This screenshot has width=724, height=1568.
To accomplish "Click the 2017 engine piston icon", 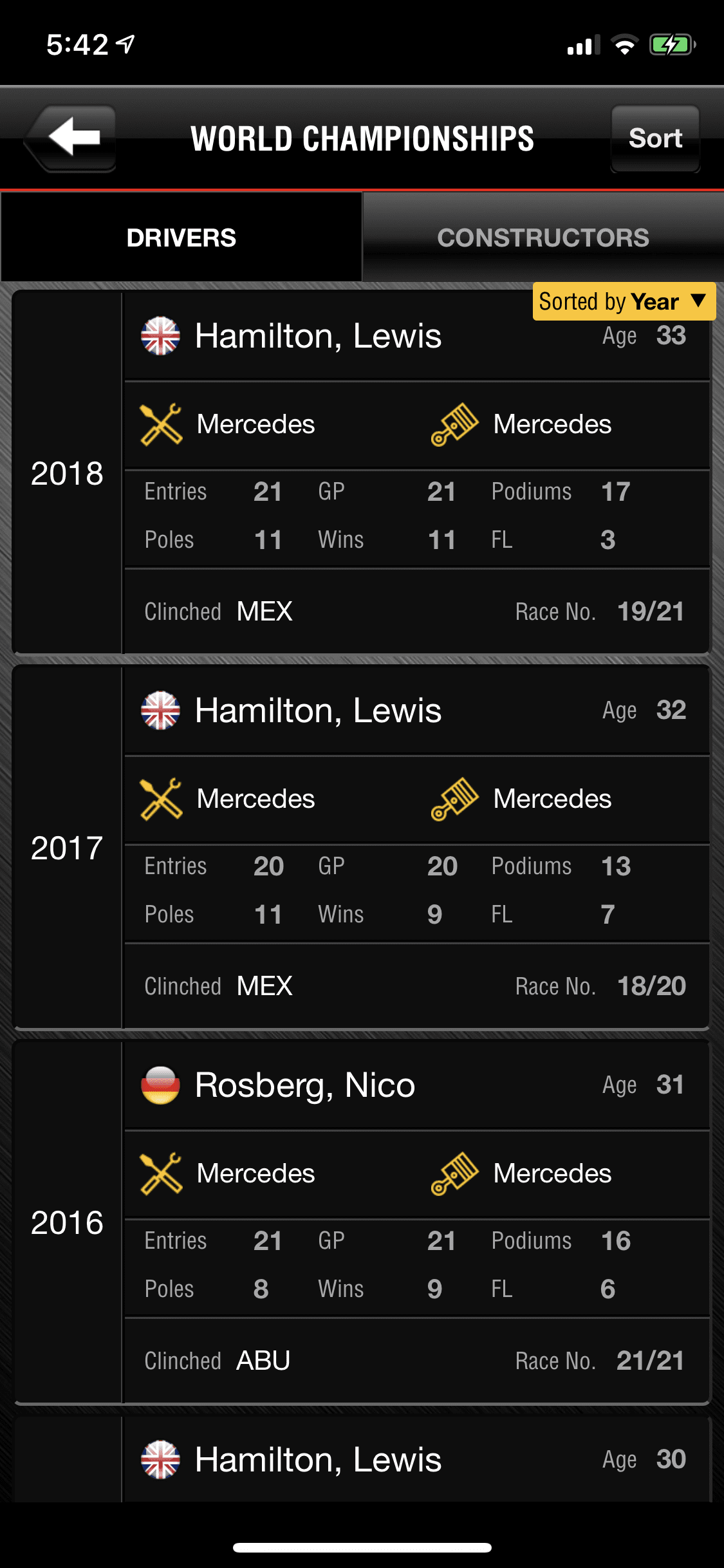I will pyautogui.click(x=454, y=799).
